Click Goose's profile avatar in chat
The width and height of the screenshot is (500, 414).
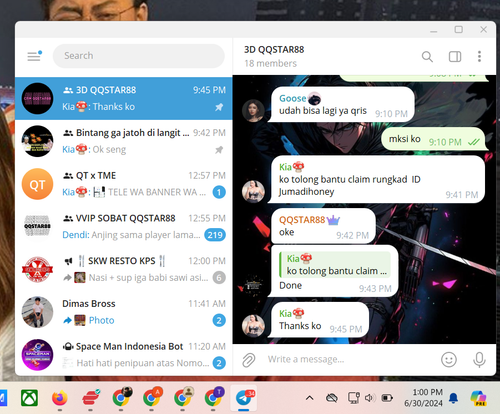[253, 110]
